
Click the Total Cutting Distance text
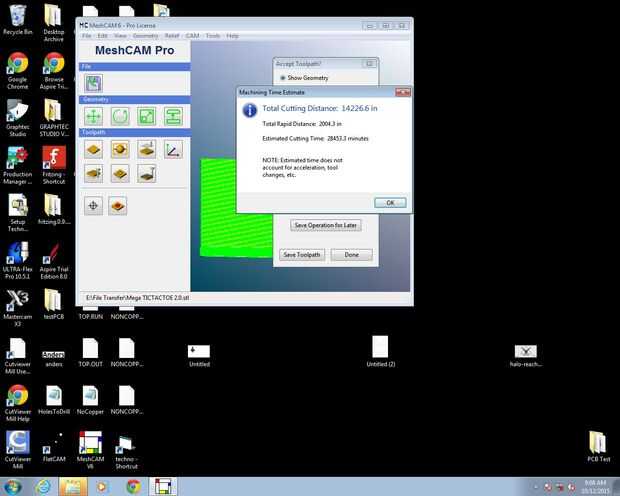[320, 108]
